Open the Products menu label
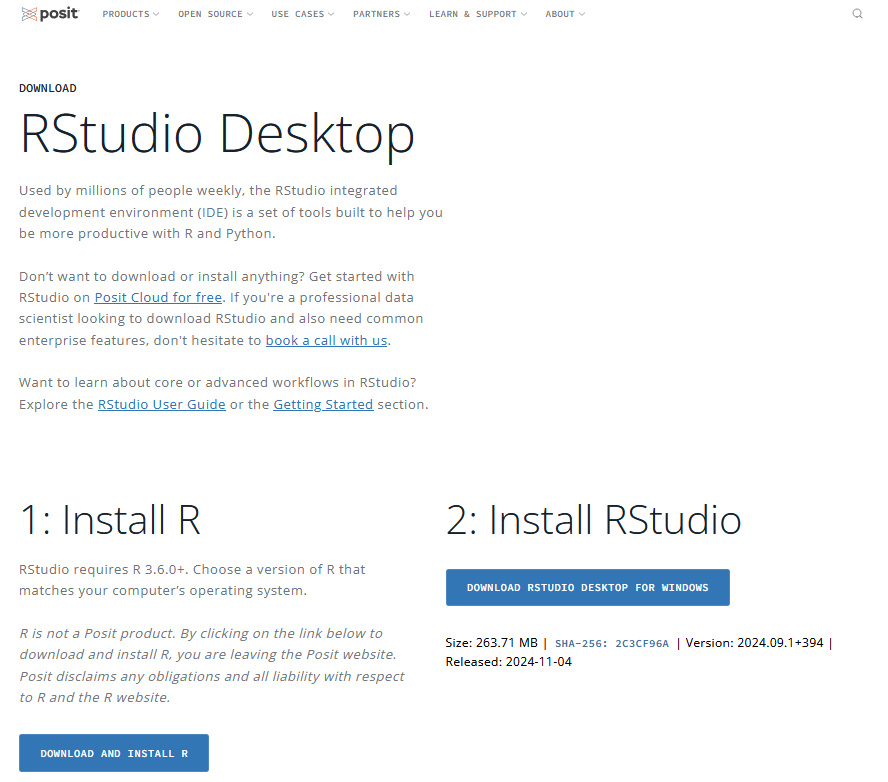888x782 pixels. [126, 15]
